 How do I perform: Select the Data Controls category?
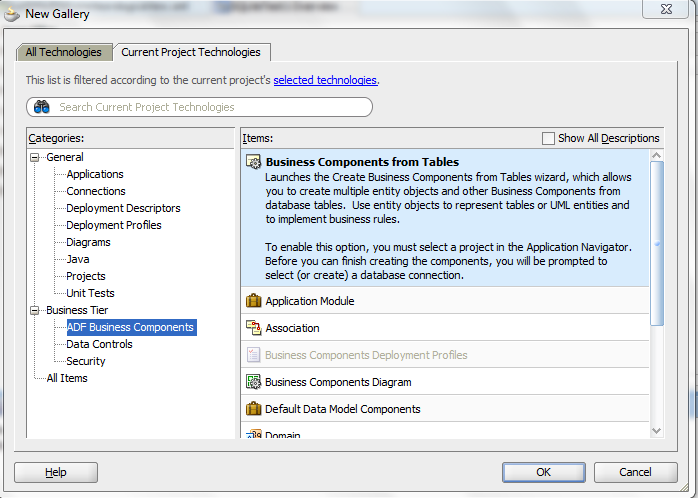click(x=99, y=344)
